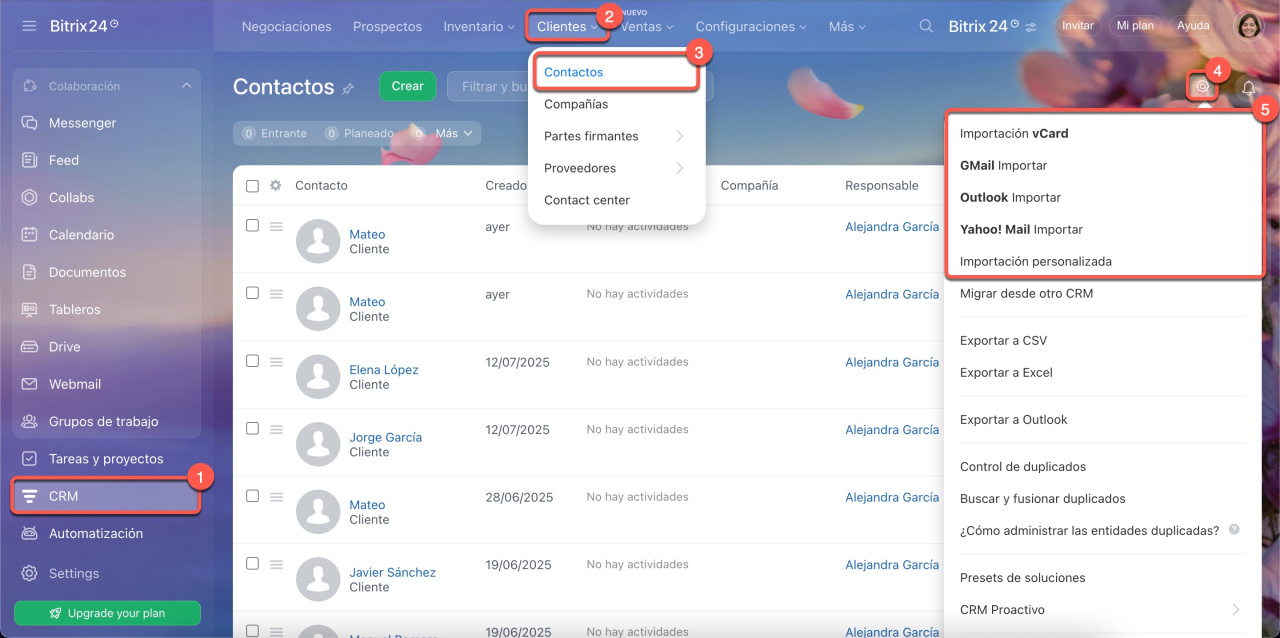Select CRM in the sidebar
Image resolution: width=1280 pixels, height=638 pixels.
[106, 496]
